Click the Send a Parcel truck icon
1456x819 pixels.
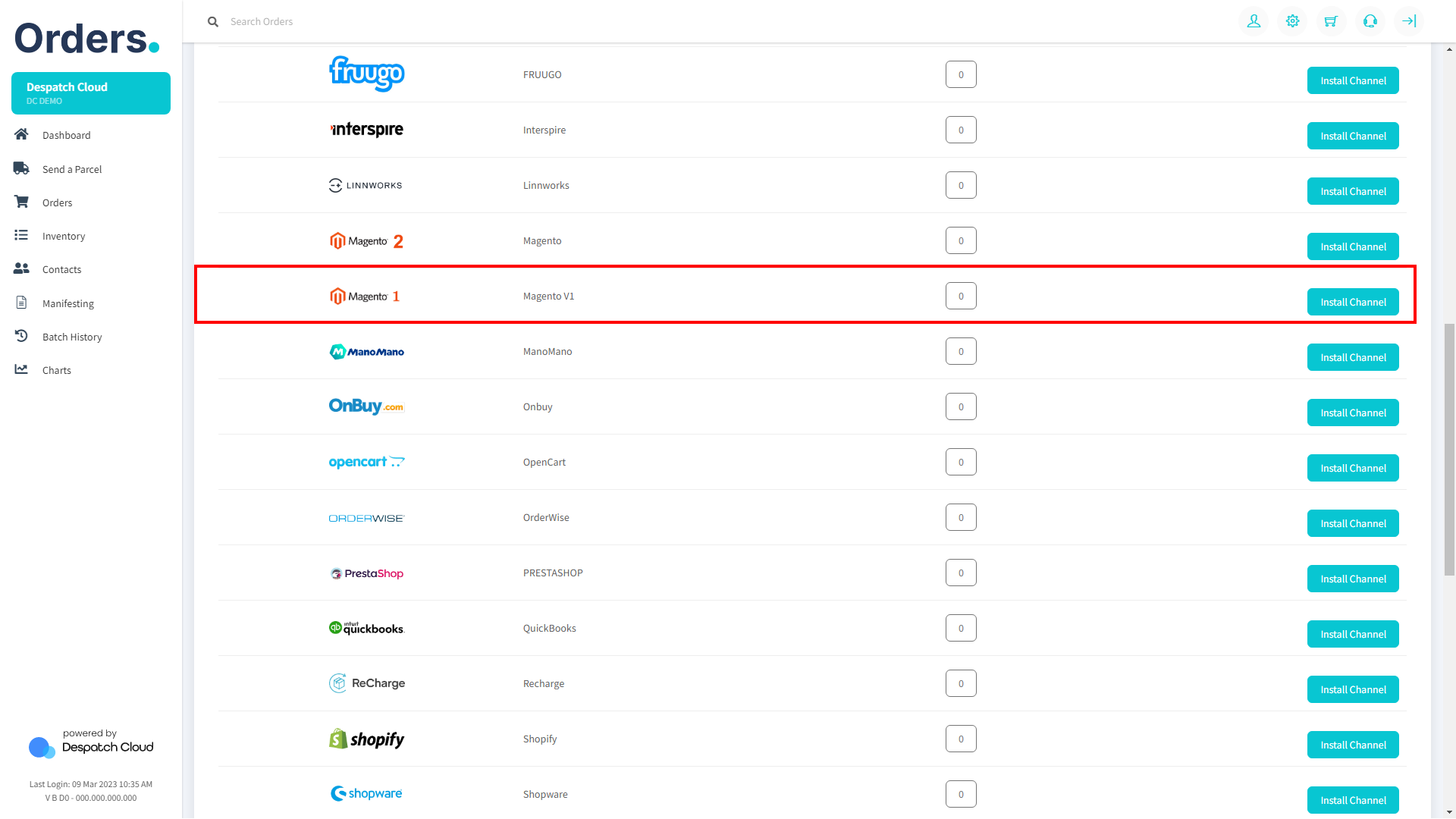click(21, 168)
